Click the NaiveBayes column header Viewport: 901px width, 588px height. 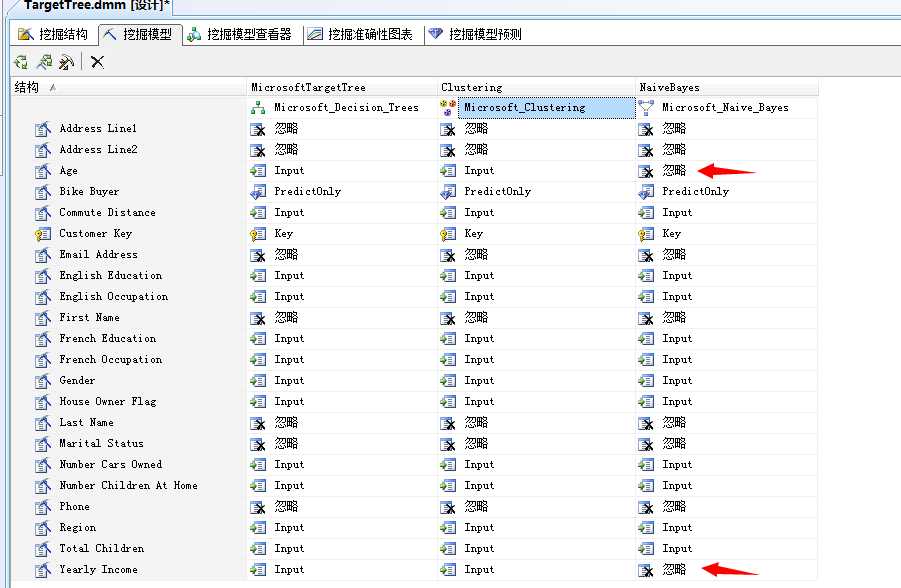pyautogui.click(x=727, y=87)
